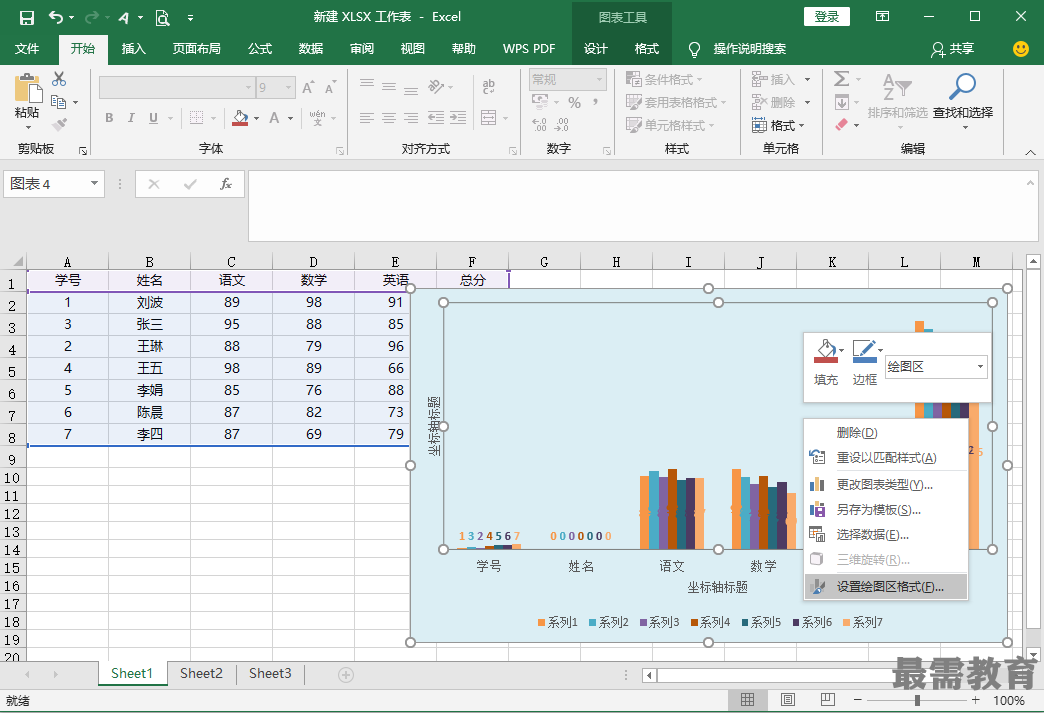Image resolution: width=1044 pixels, height=713 pixels.
Task: Open AutoSum sigma icon
Action: click(842, 79)
